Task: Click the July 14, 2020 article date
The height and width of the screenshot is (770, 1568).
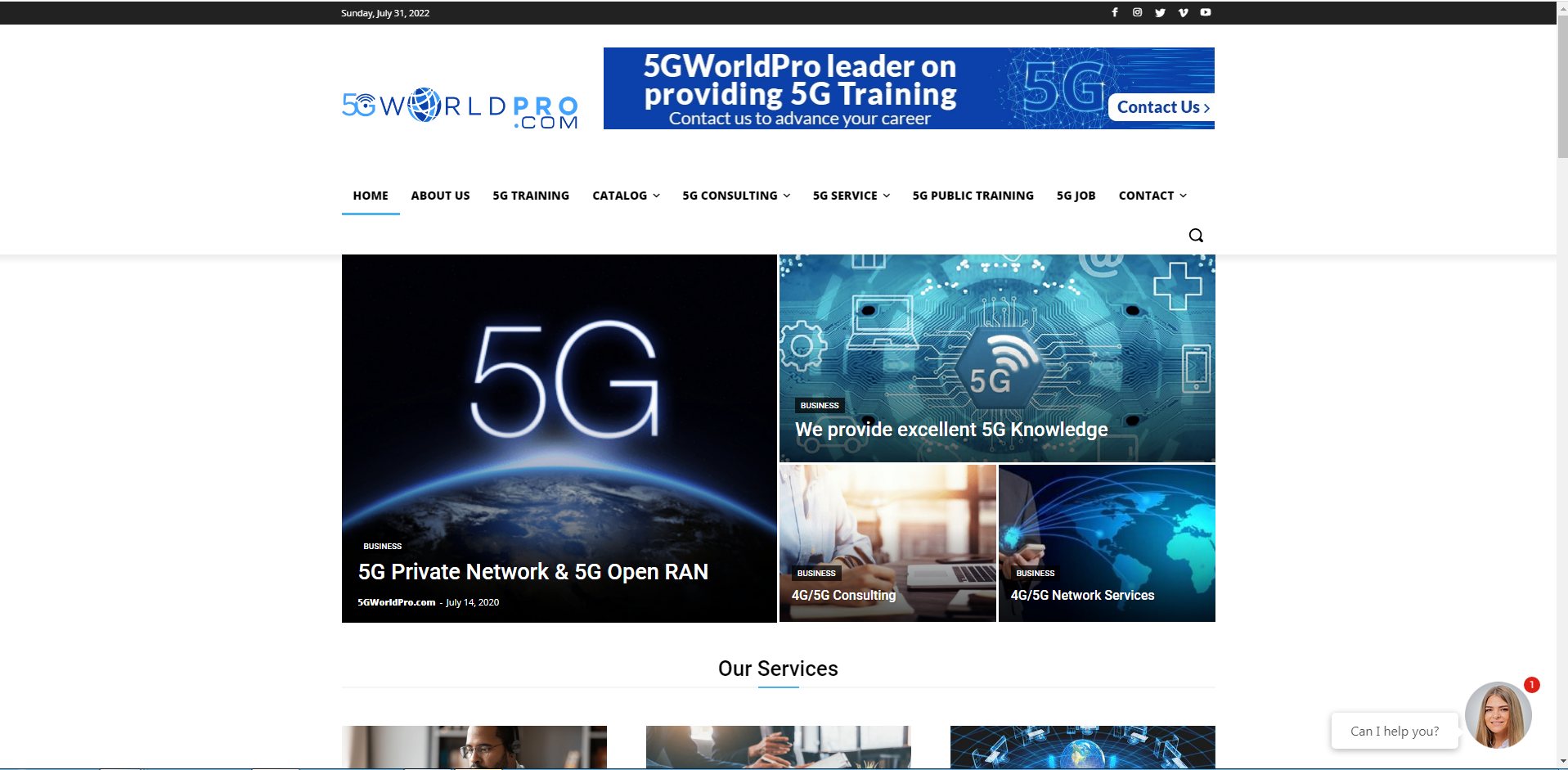Action: tap(473, 602)
